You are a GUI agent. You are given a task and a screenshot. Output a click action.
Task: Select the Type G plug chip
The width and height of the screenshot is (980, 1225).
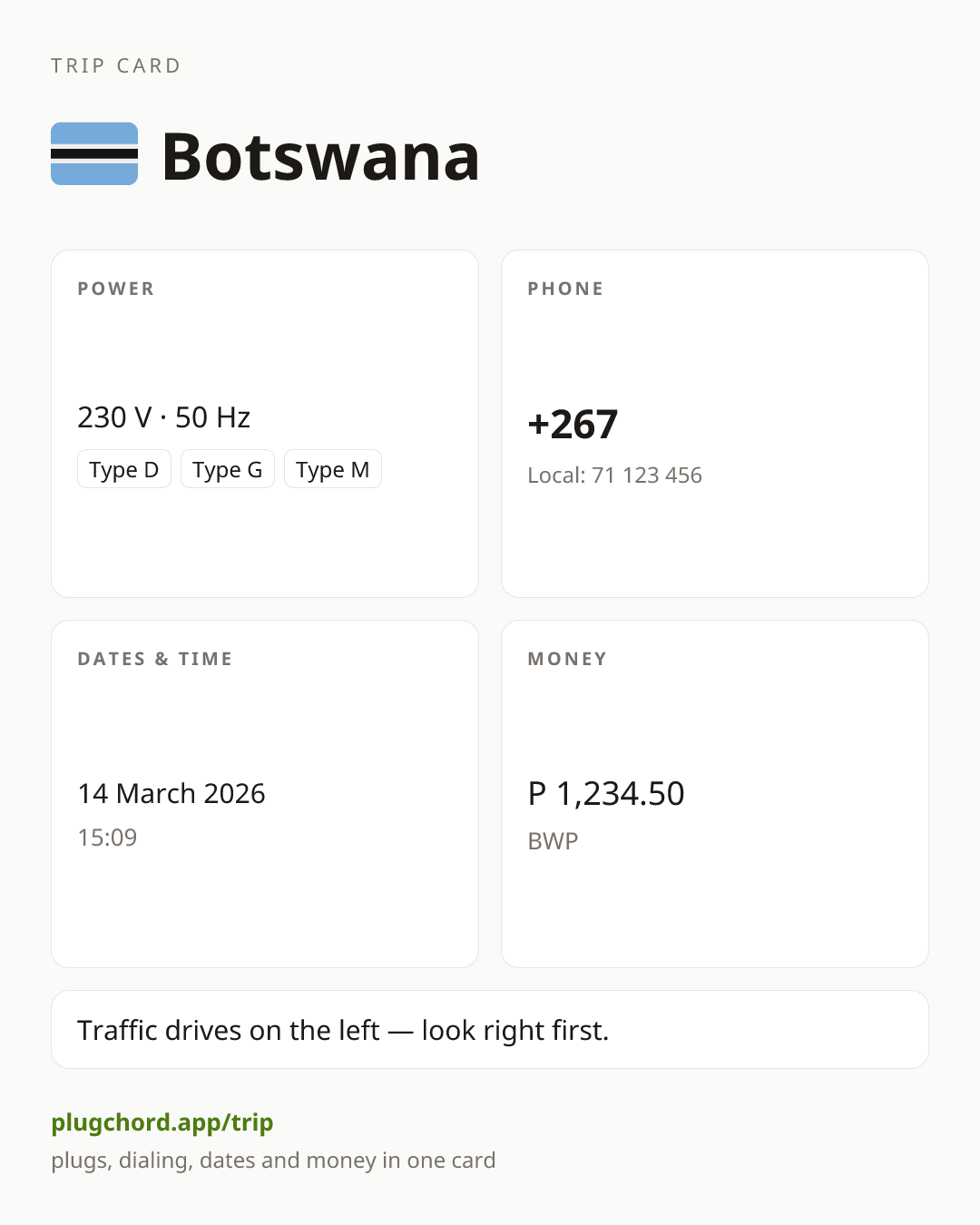228,469
